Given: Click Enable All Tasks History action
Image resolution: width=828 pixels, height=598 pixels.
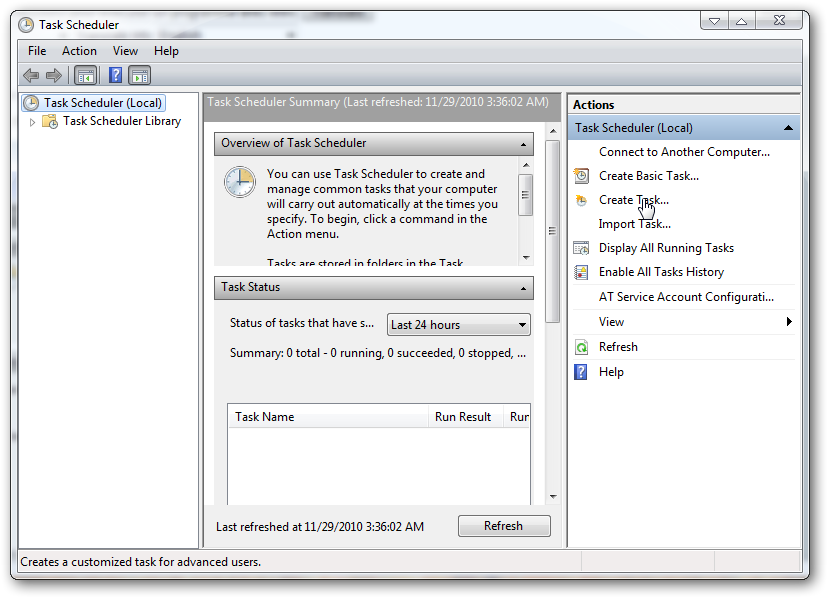Looking at the screenshot, I should click(661, 272).
